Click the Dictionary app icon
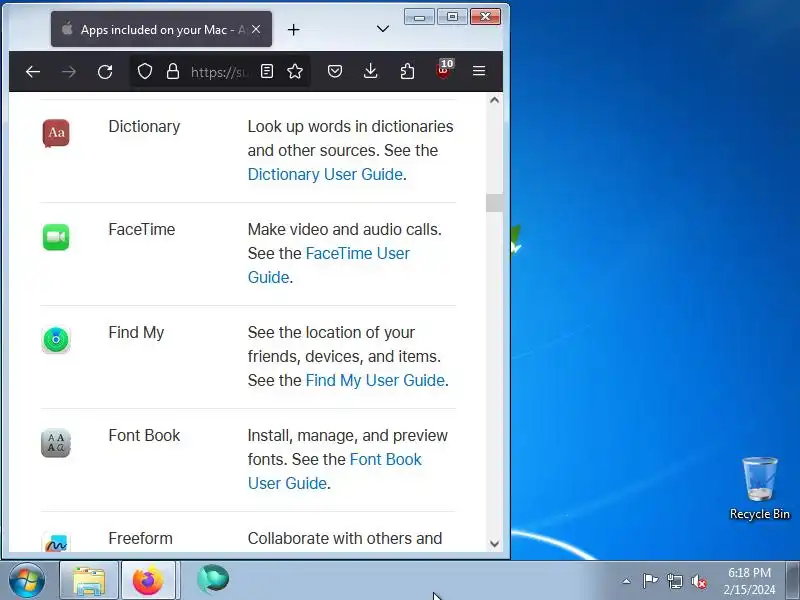800x600 pixels. click(56, 133)
